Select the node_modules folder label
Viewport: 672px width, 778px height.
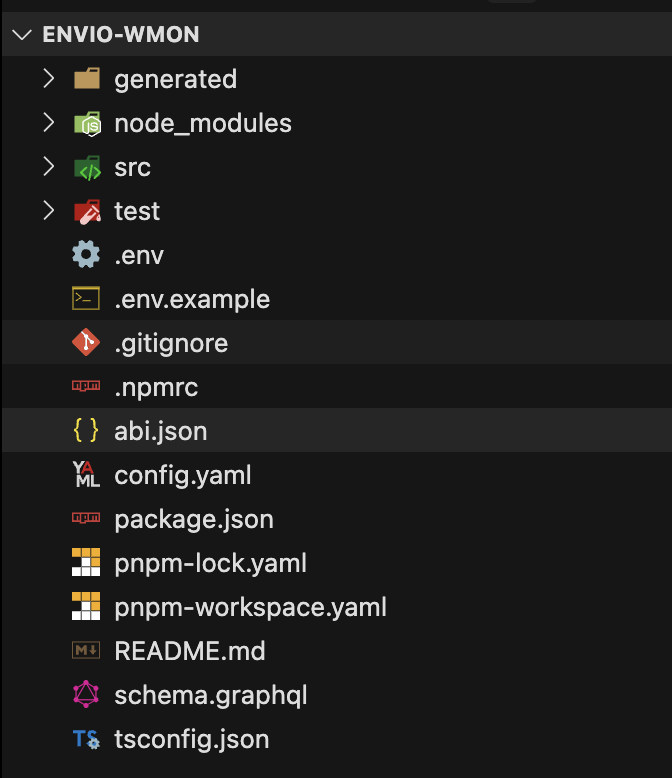point(203,123)
